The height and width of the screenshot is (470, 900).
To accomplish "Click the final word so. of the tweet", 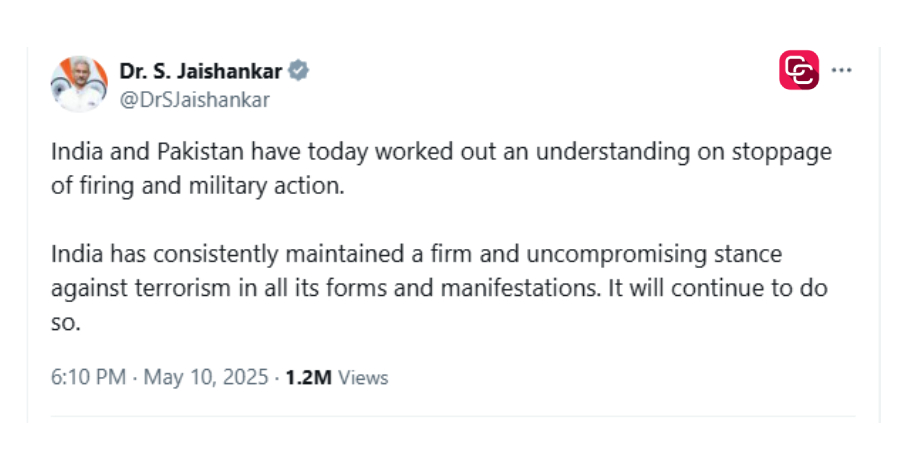I will [x=65, y=324].
